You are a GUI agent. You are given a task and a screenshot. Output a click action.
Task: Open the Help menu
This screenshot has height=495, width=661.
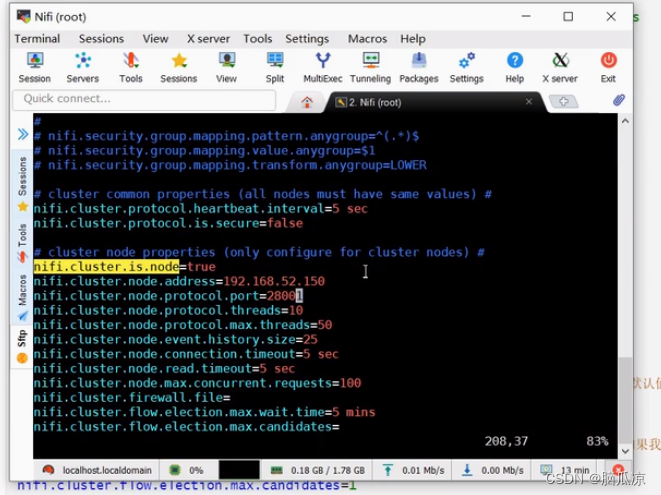tap(413, 39)
